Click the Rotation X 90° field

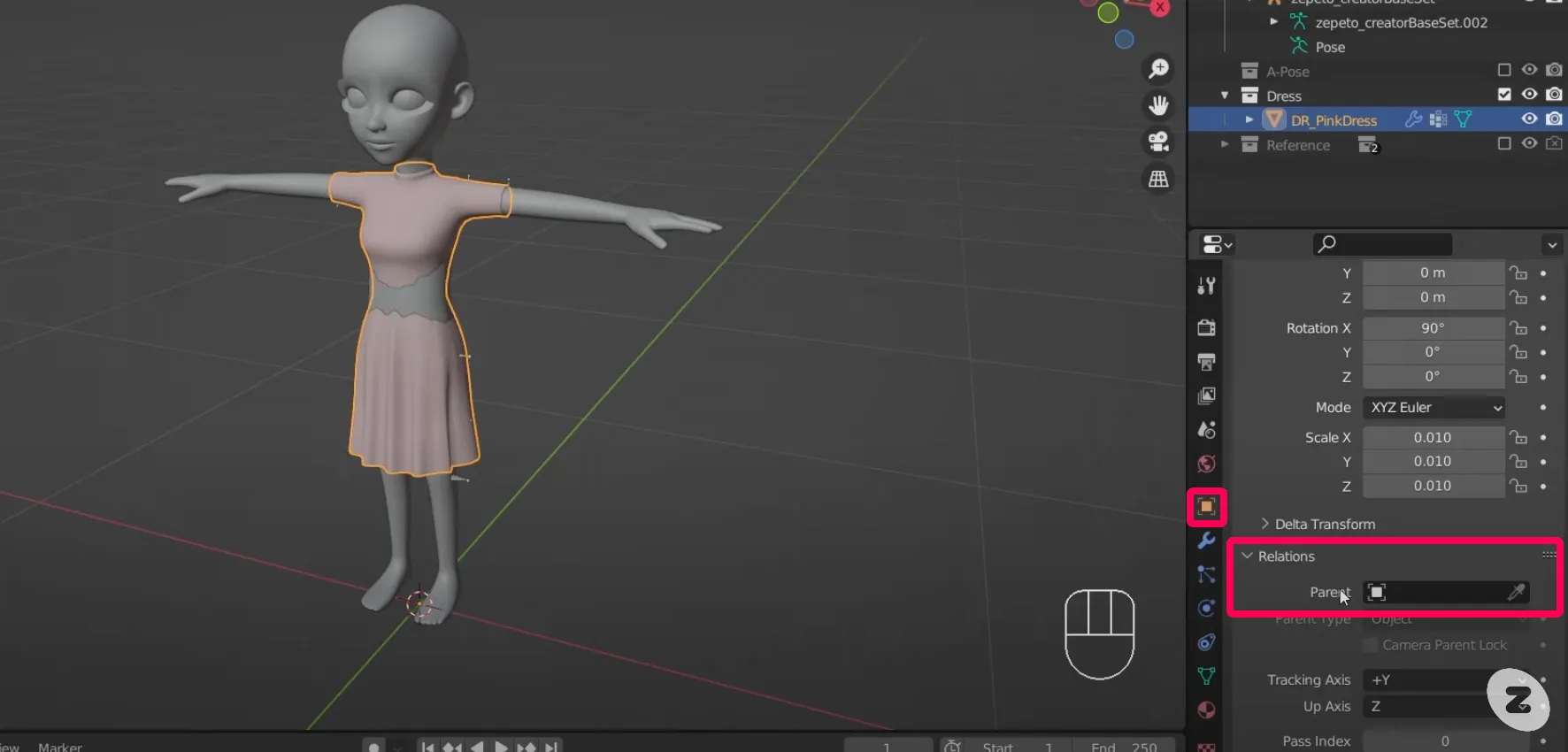[x=1433, y=328]
